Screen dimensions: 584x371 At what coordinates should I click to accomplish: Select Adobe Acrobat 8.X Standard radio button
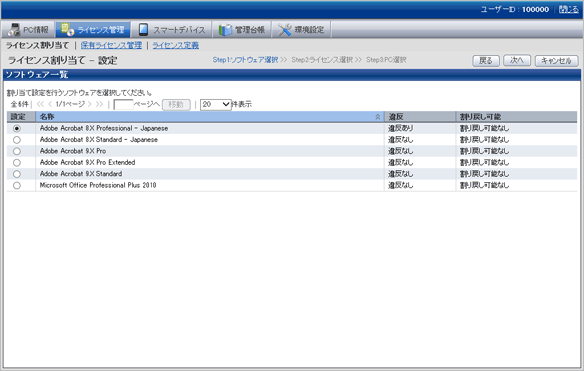pos(17,140)
